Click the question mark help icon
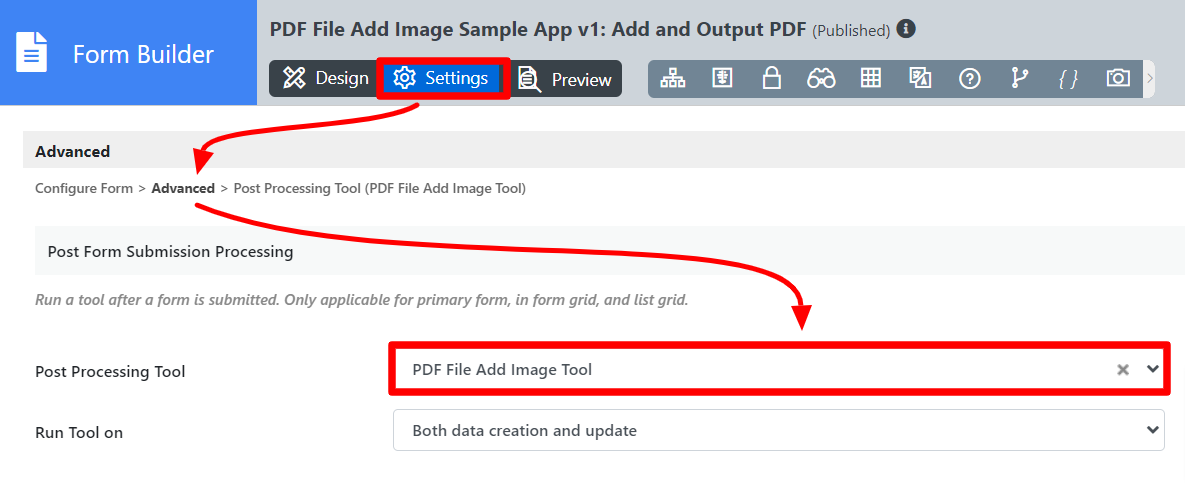This screenshot has height=502, width=1185. 969,79
